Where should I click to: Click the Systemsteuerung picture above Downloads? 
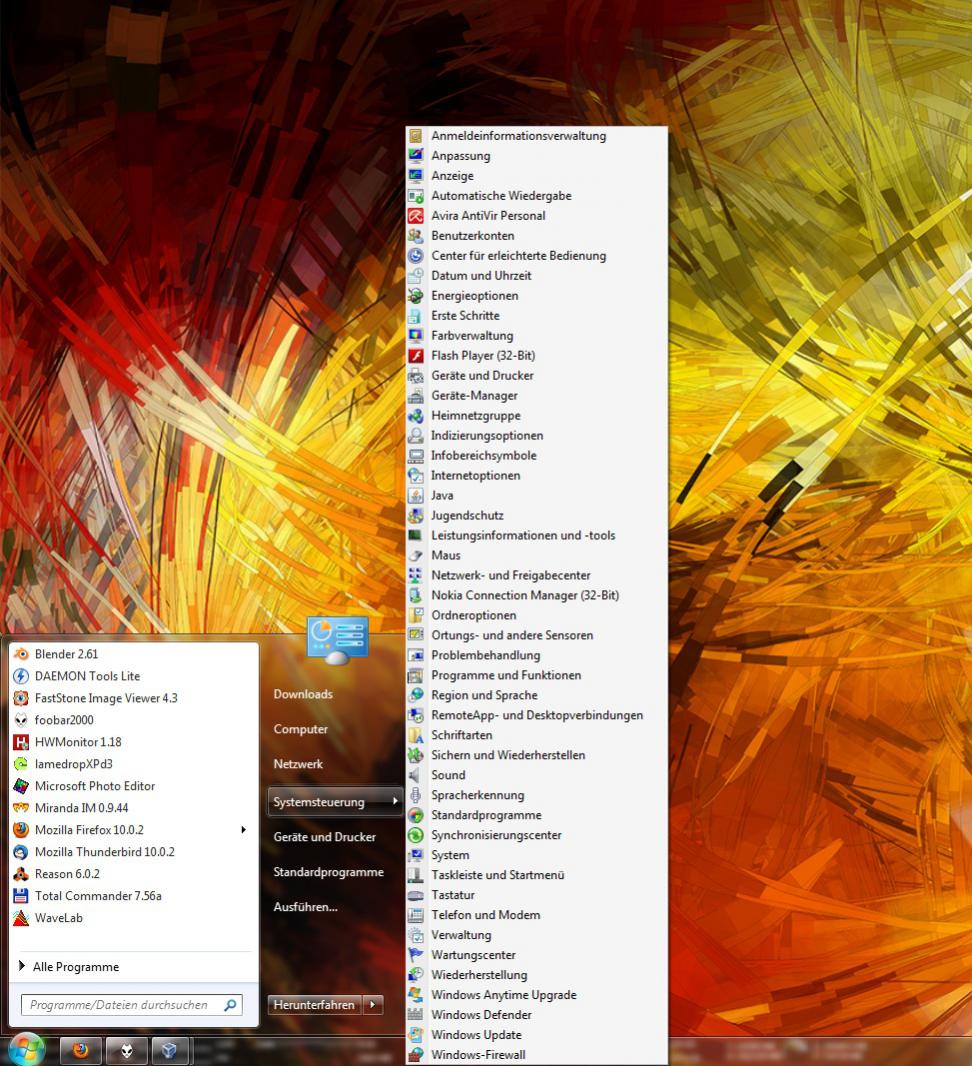coord(338,640)
